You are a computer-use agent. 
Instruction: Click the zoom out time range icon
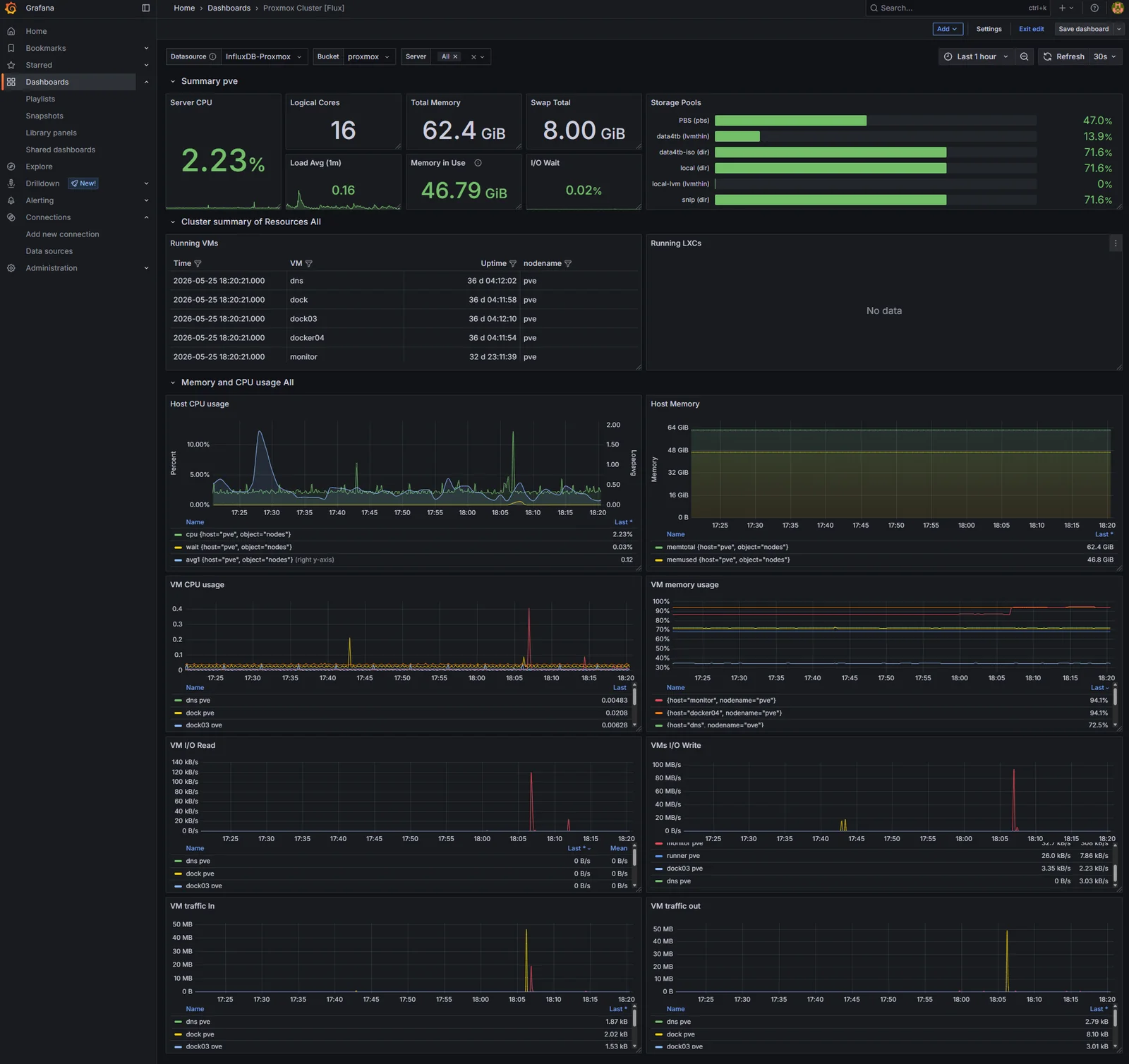(1024, 56)
